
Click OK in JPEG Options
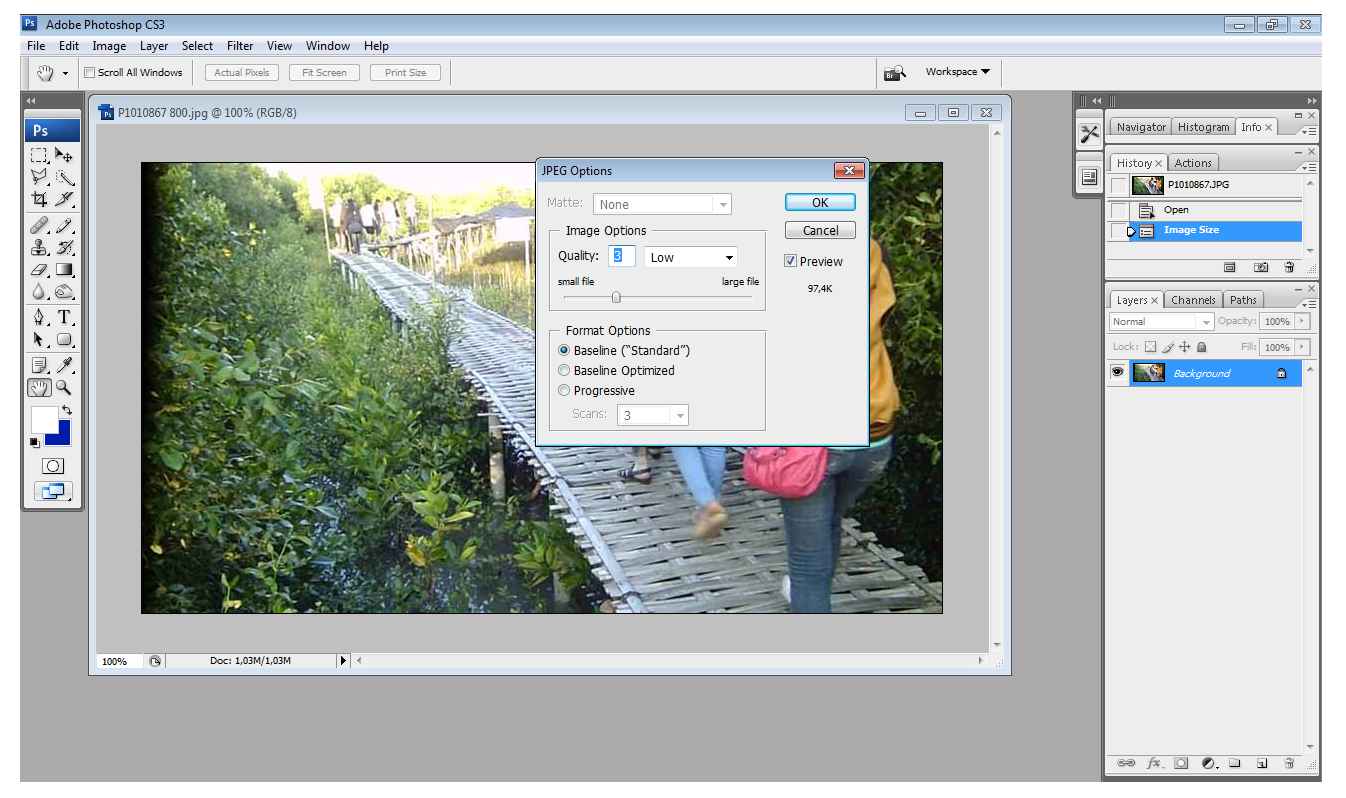[x=820, y=202]
